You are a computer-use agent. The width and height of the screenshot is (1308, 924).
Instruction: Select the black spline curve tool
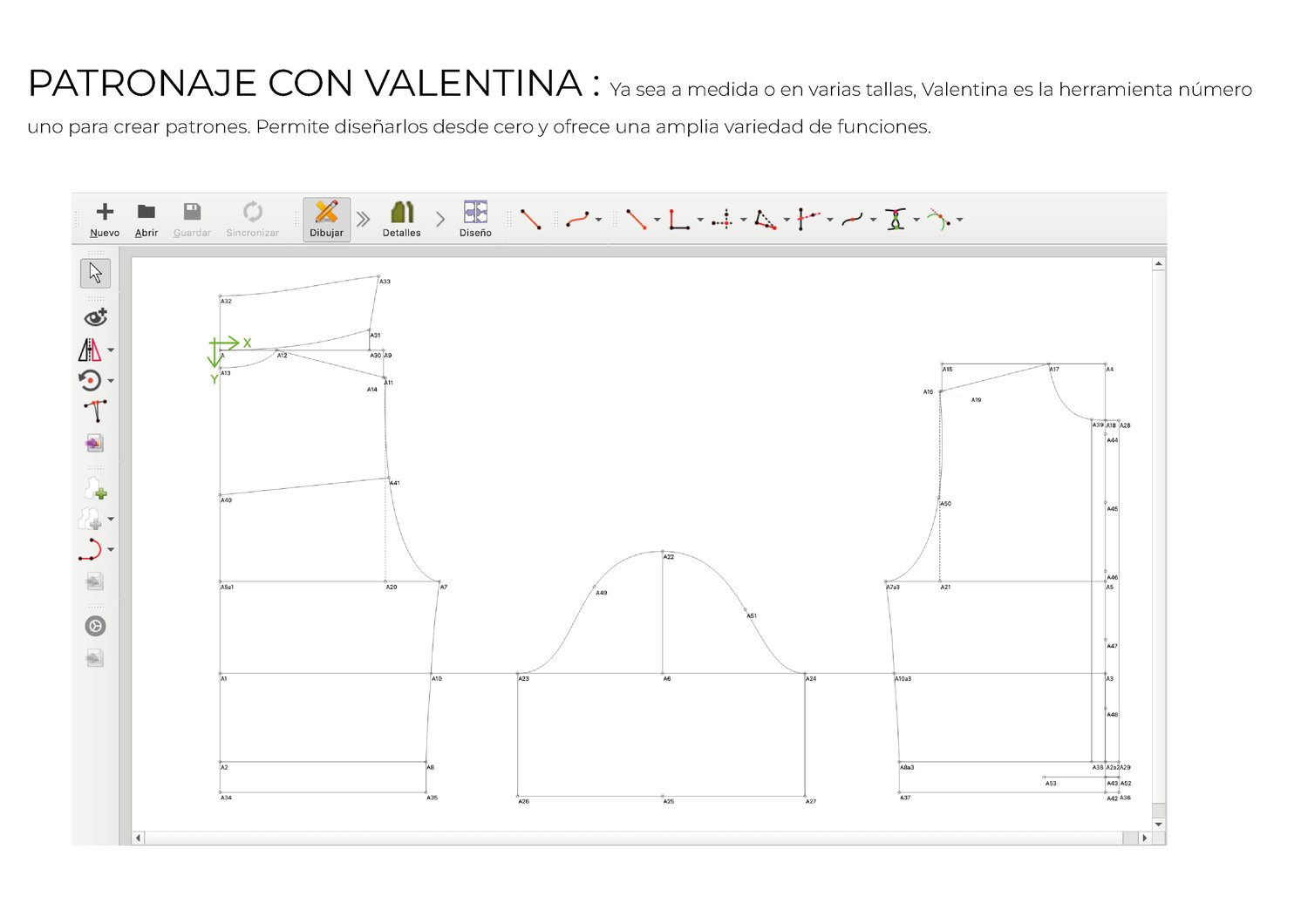click(852, 219)
